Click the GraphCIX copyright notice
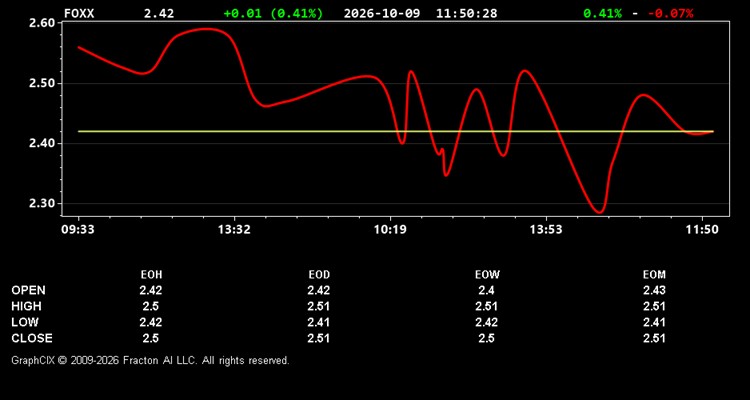 [150, 360]
